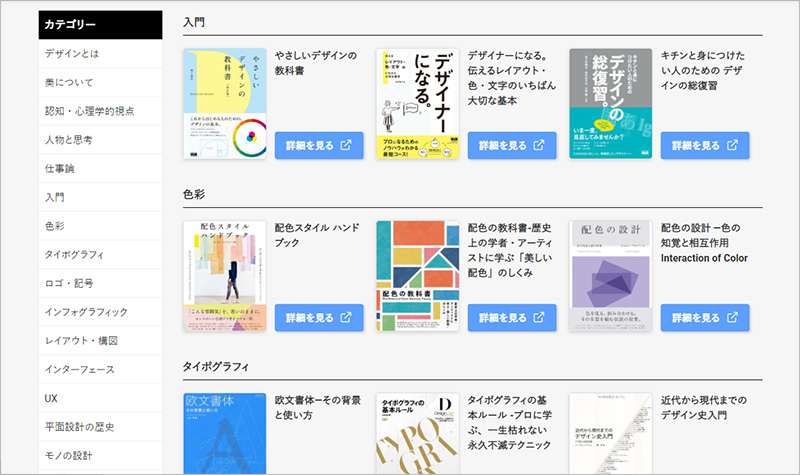Click external-link icon on デザイナーになる button
Screen dimensions: 800x475
pyautogui.click(x=539, y=145)
